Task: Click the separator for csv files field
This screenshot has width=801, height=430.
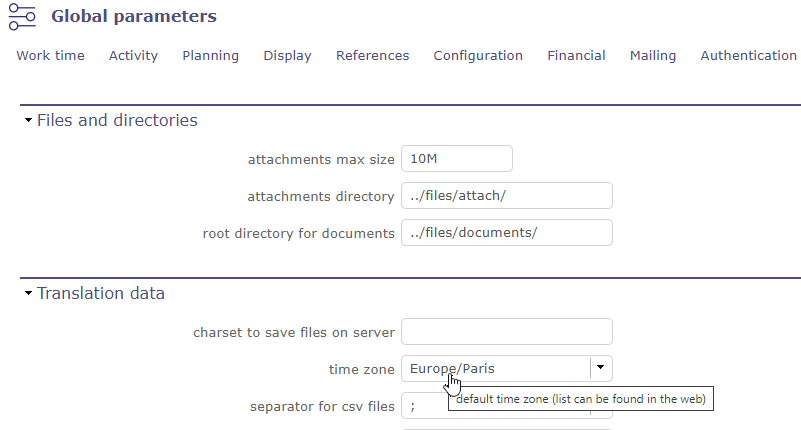Action: point(425,406)
